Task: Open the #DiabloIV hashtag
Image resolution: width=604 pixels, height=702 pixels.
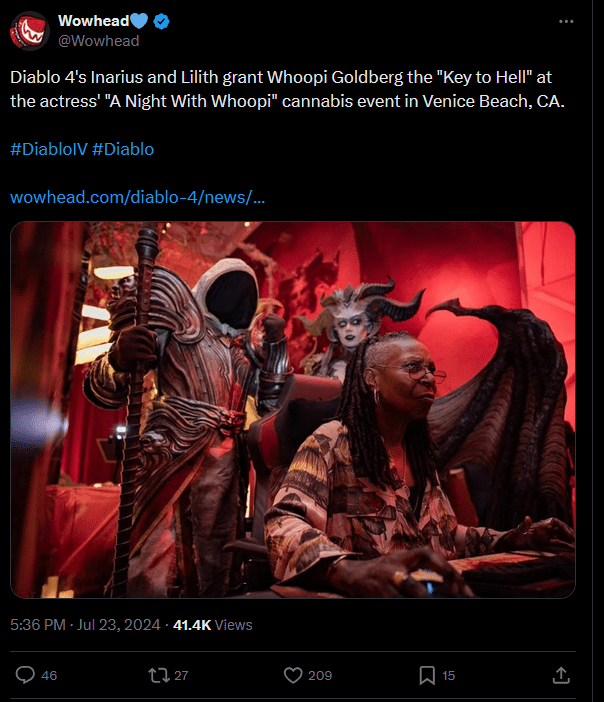Action: [49, 149]
